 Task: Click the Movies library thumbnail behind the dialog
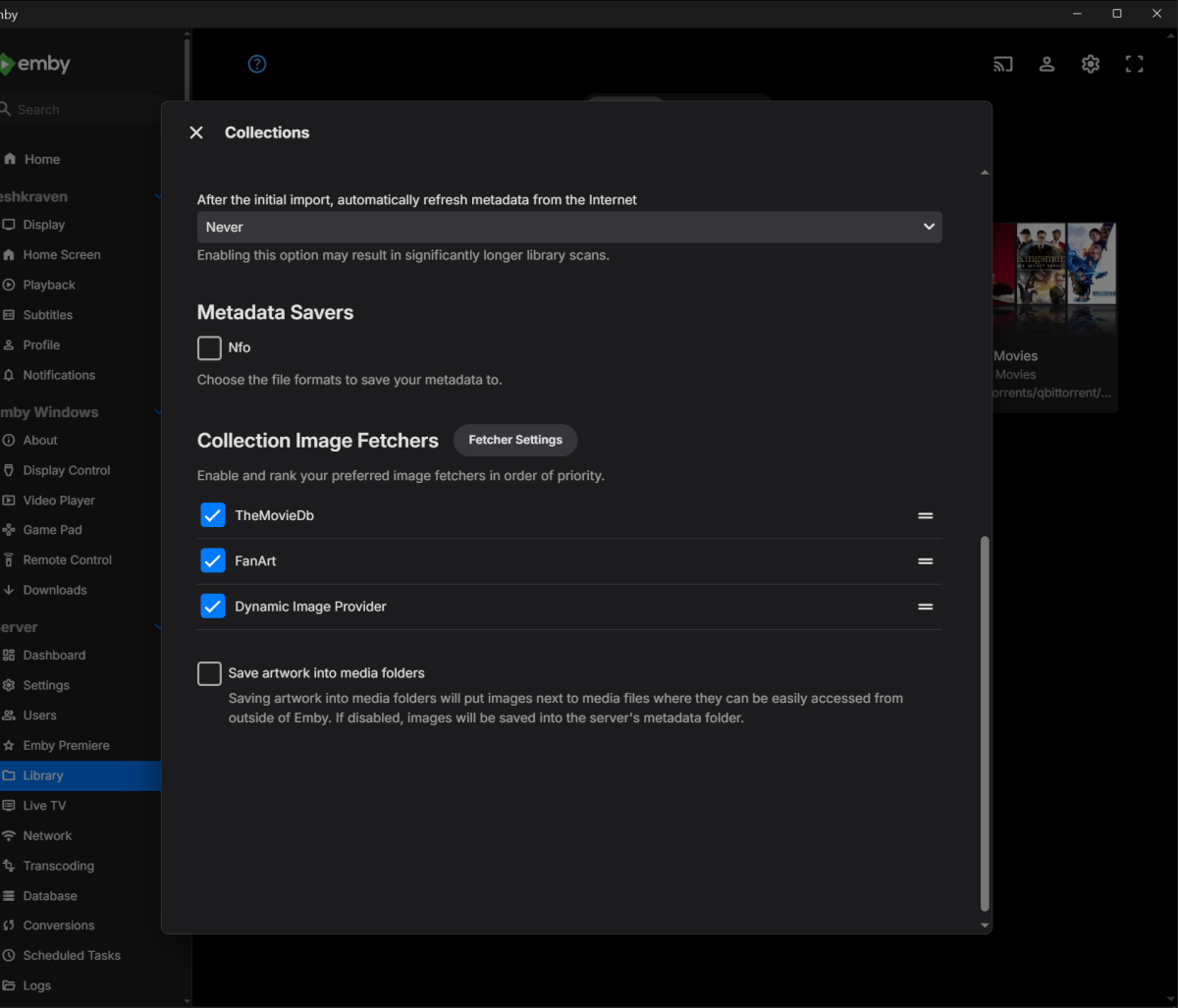1054,280
